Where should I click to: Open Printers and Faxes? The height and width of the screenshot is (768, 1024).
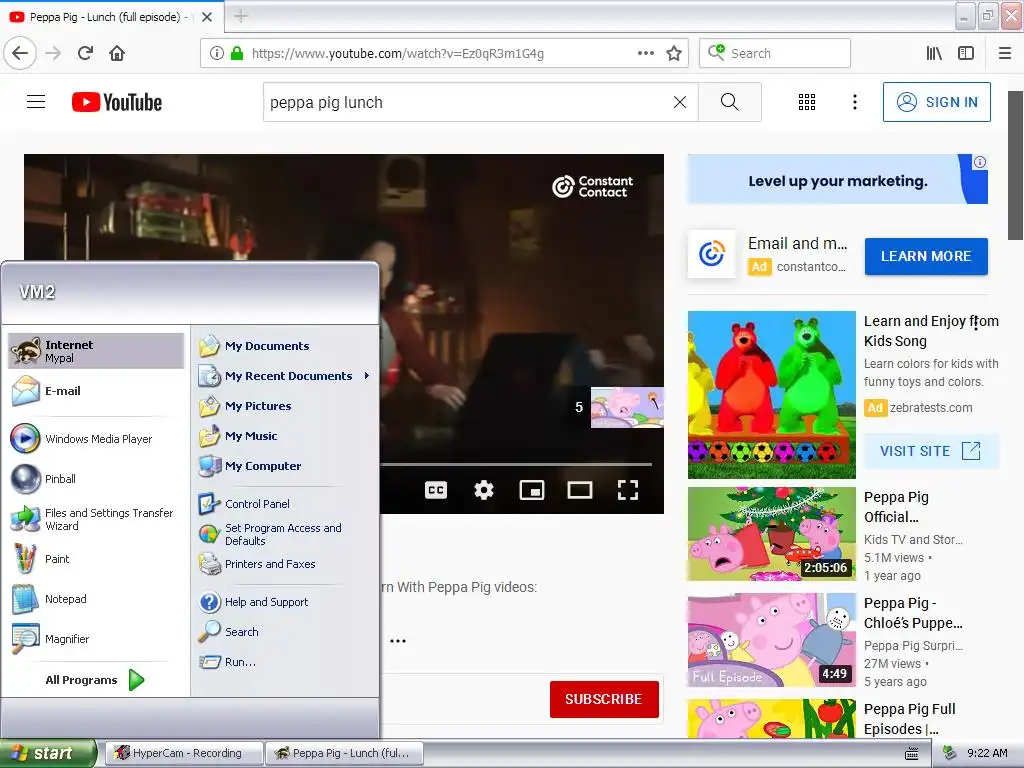[285, 564]
